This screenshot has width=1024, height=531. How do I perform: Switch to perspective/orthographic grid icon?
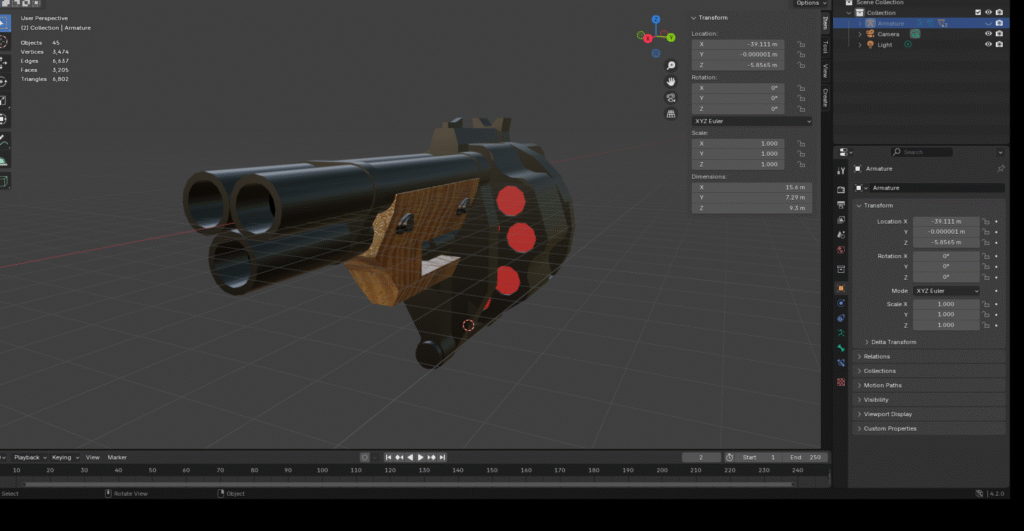(x=670, y=114)
